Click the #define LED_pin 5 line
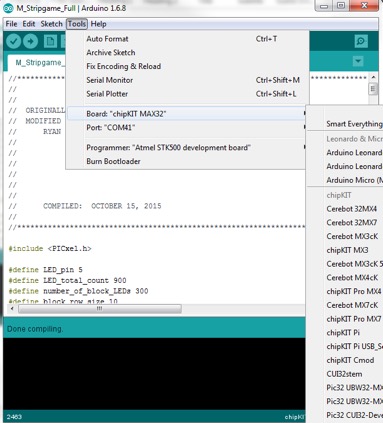 [45, 270]
